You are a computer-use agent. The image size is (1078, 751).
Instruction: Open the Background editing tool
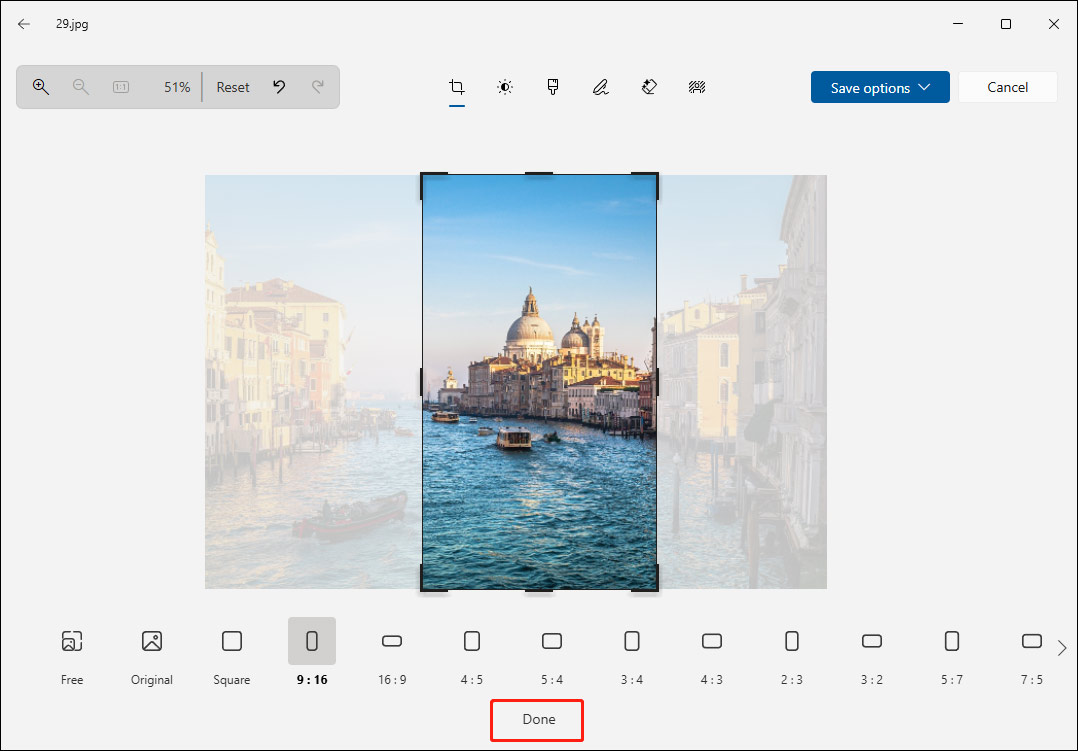pyautogui.click(x=697, y=87)
